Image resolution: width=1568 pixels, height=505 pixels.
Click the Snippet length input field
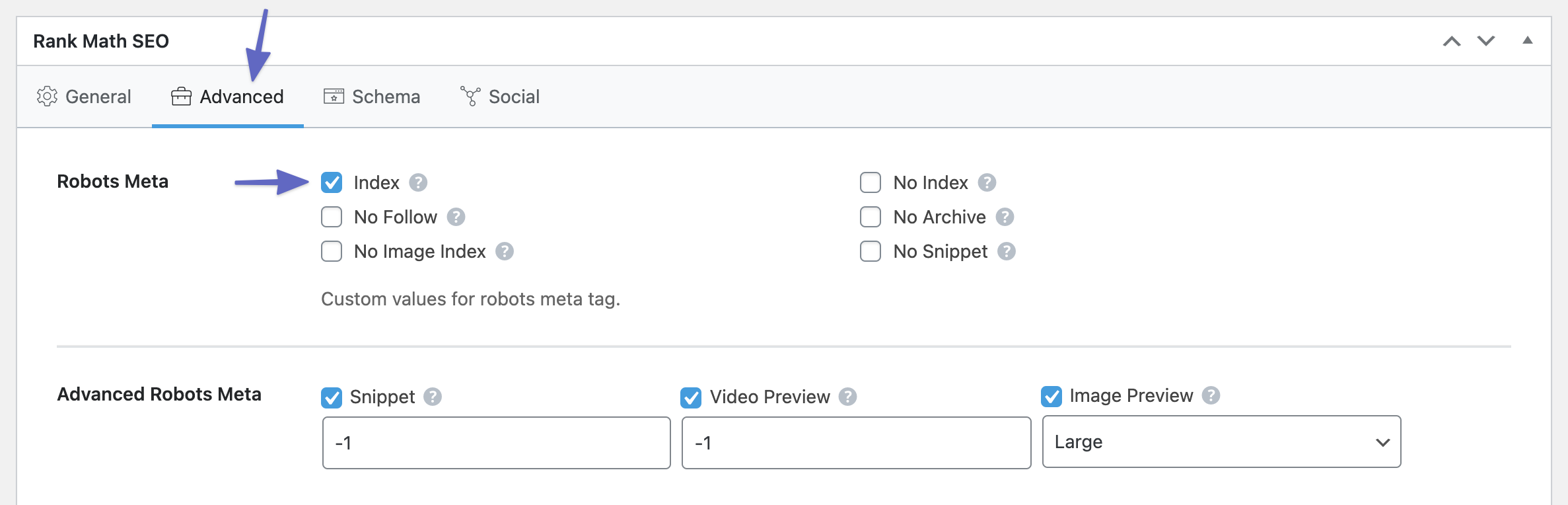496,443
